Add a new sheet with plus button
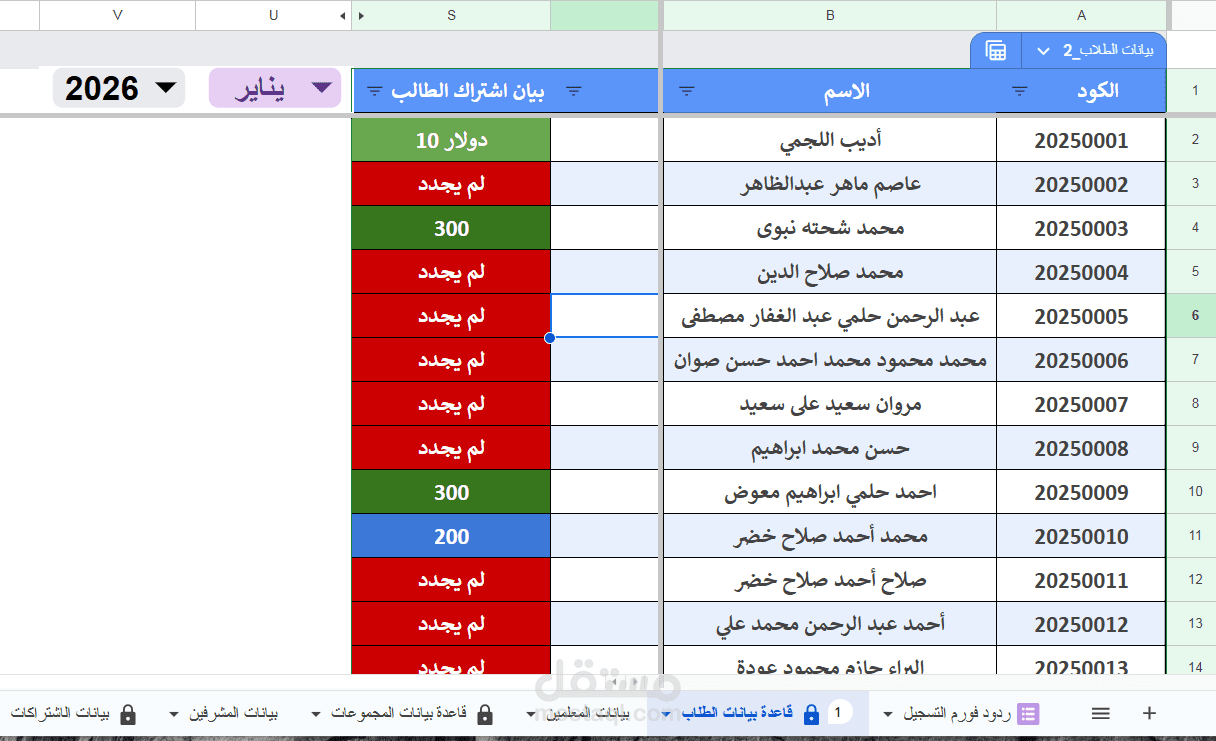Screen dimensions: 1216x741 pyautogui.click(x=1149, y=713)
